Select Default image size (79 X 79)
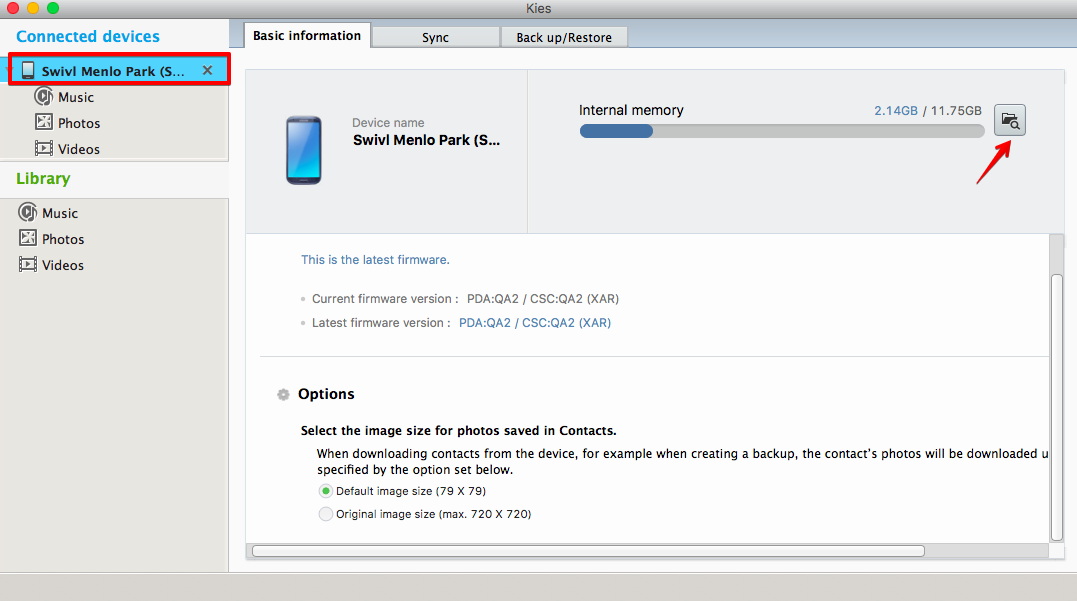Image resolution: width=1077 pixels, height=601 pixels. pos(326,491)
